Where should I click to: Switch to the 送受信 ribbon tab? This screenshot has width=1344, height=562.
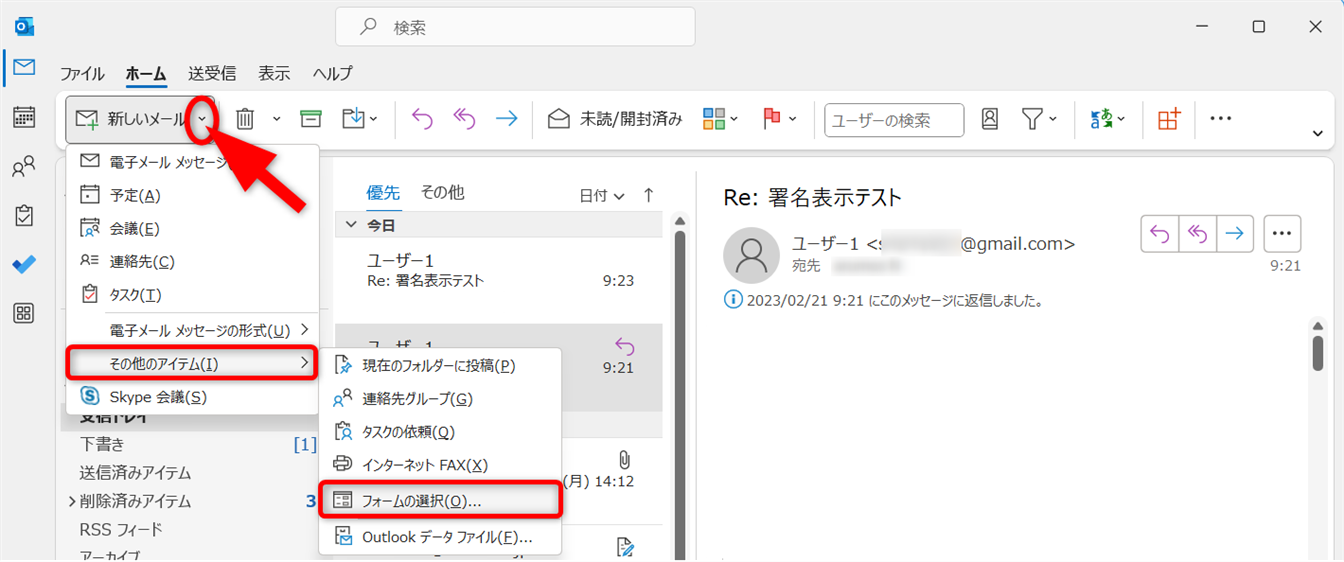tap(212, 73)
